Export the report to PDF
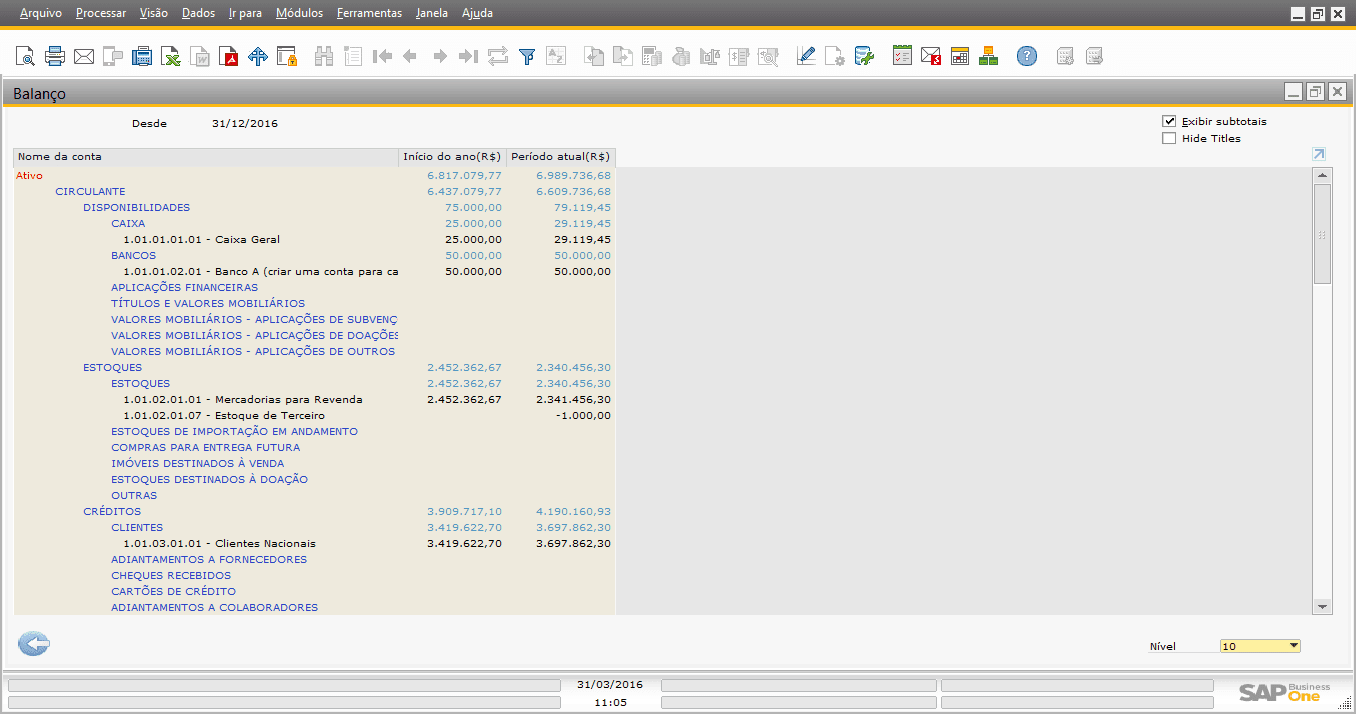The width and height of the screenshot is (1356, 714). 230,56
